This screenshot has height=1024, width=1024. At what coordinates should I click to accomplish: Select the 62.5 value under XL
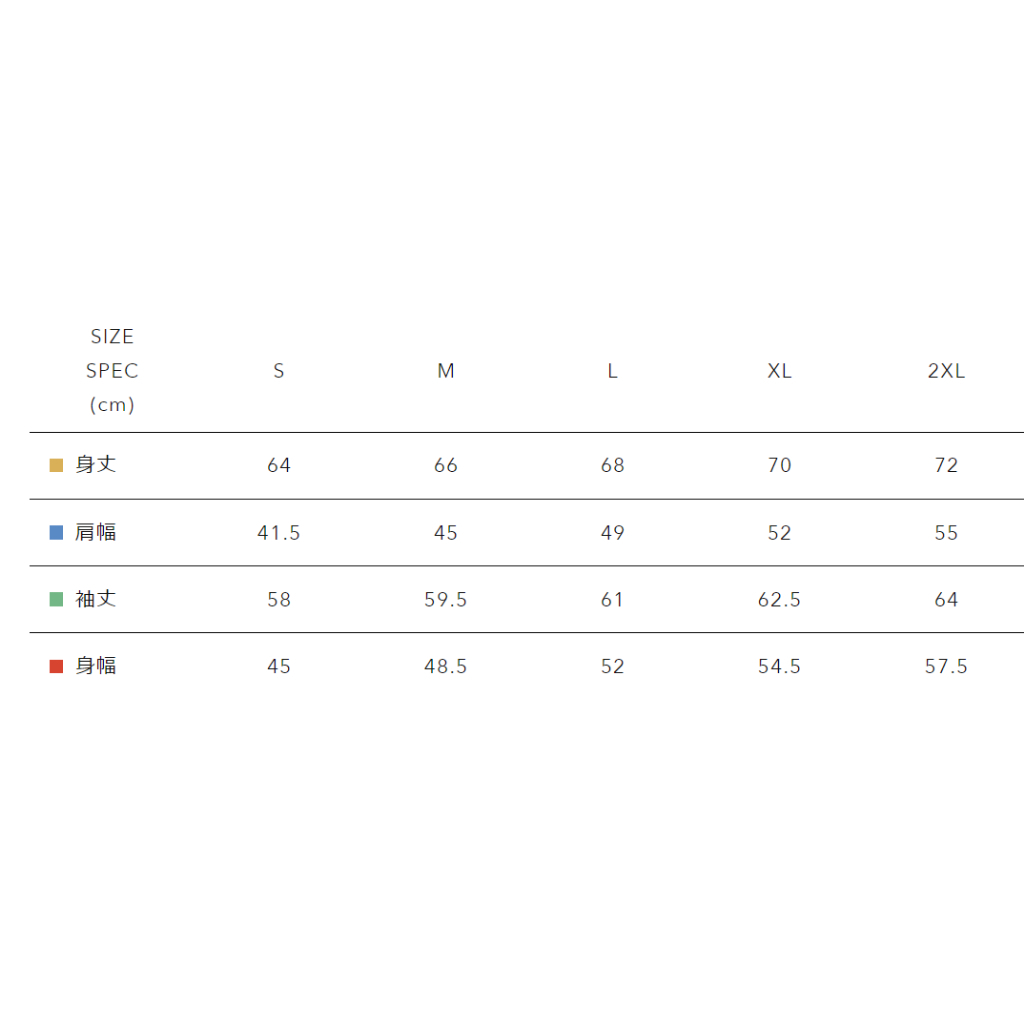pos(780,600)
